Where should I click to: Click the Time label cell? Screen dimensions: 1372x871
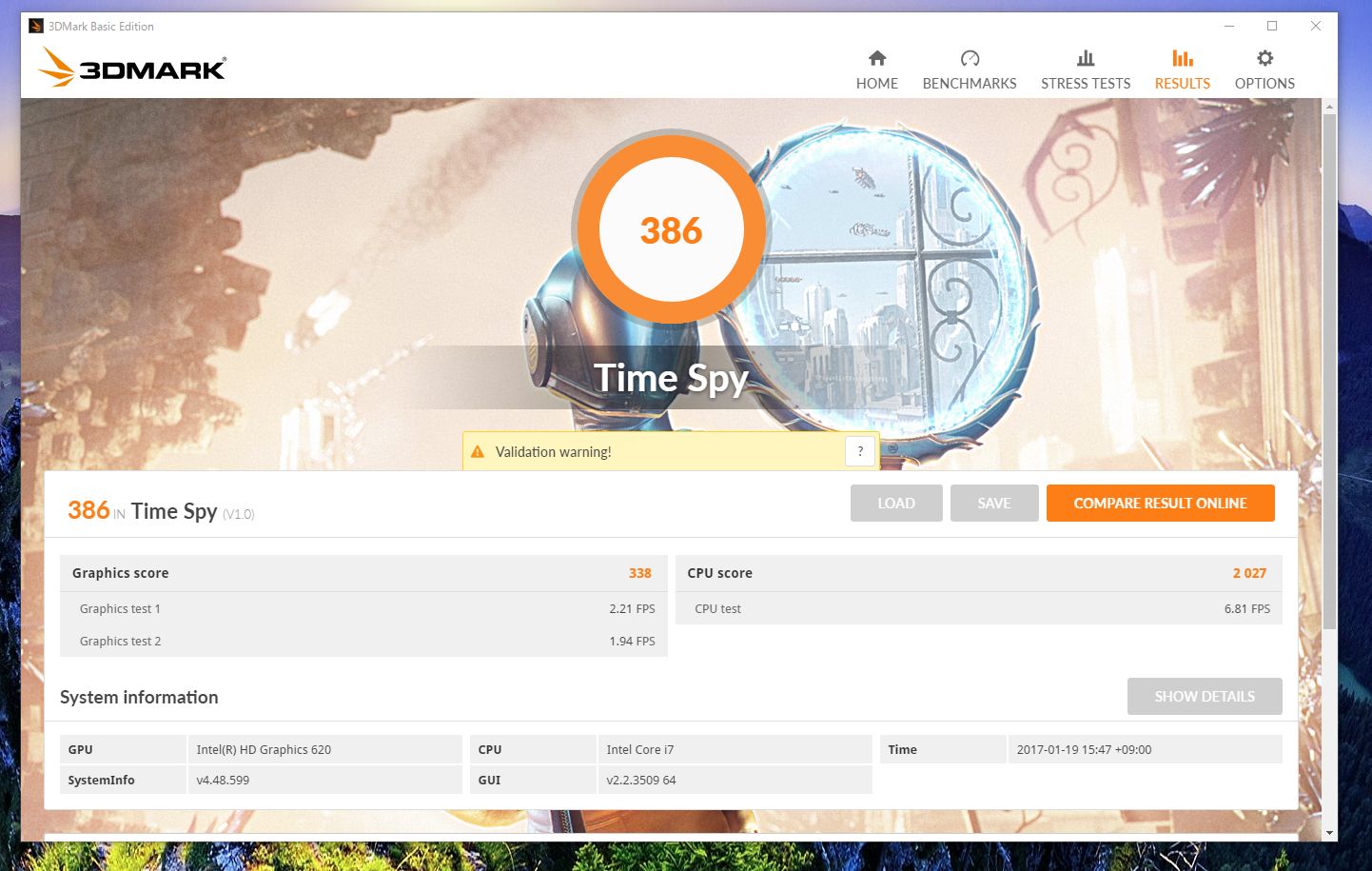click(x=943, y=749)
